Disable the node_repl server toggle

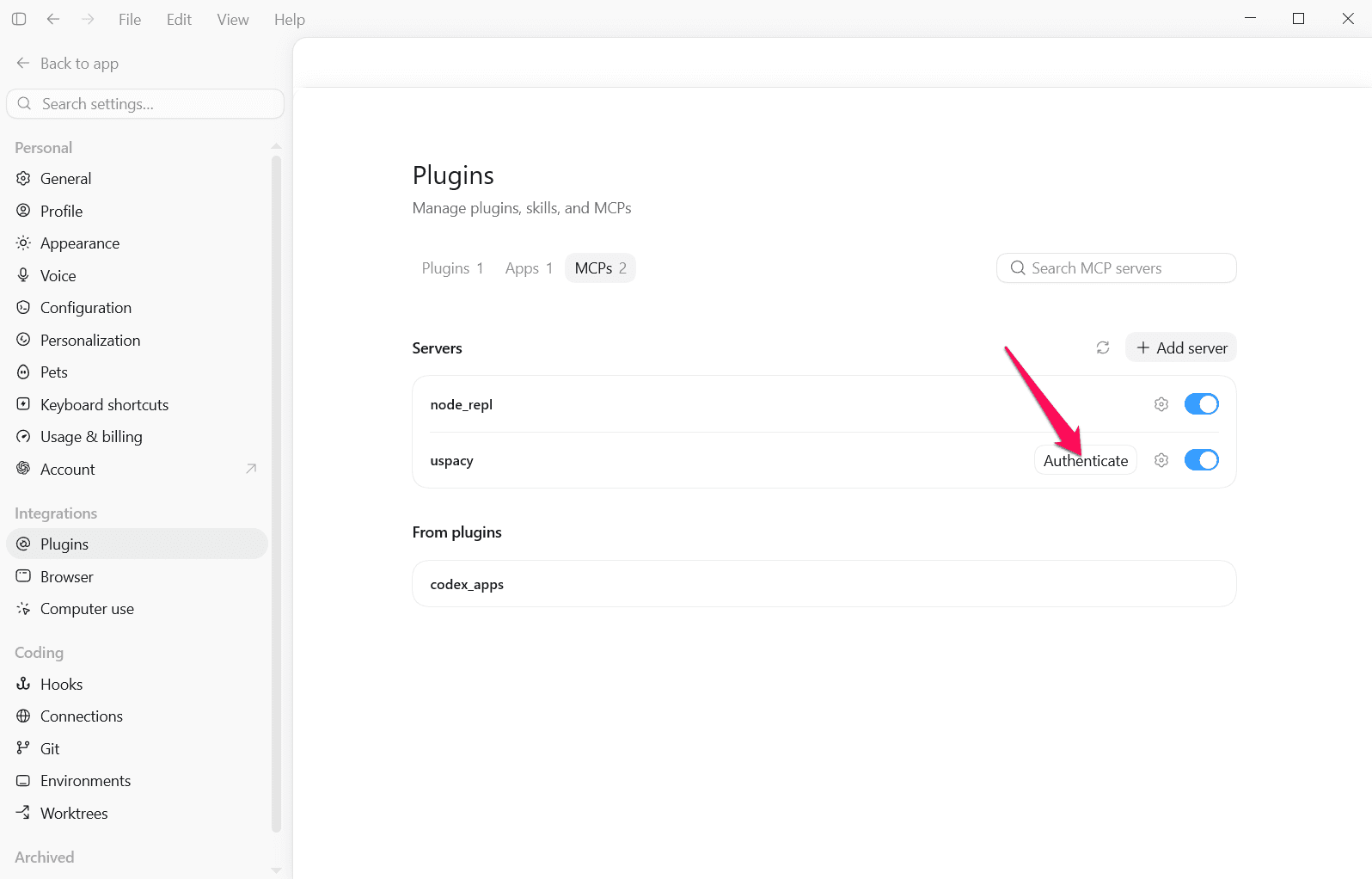click(x=1202, y=404)
